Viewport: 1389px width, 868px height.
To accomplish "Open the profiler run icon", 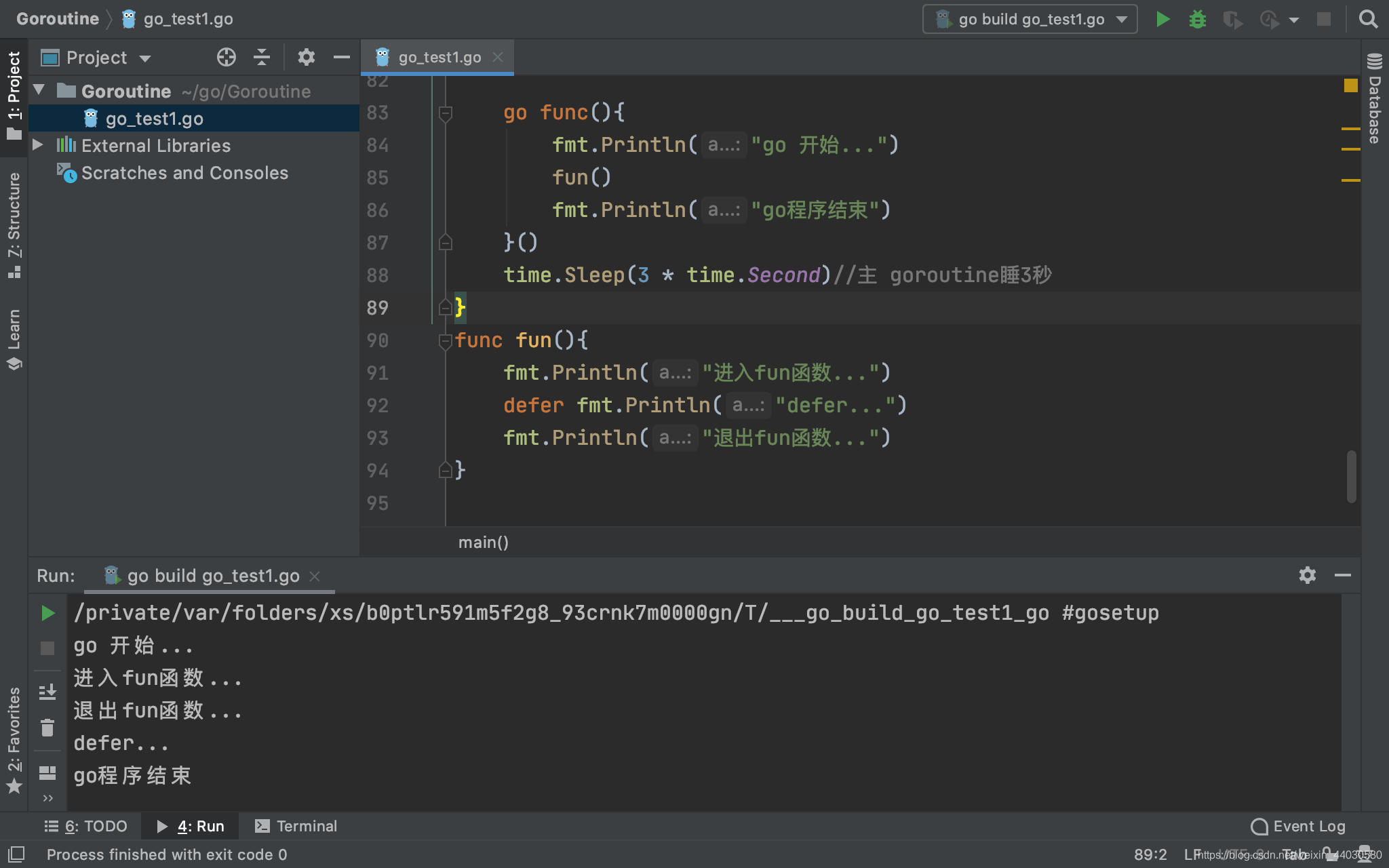I will [x=1269, y=19].
